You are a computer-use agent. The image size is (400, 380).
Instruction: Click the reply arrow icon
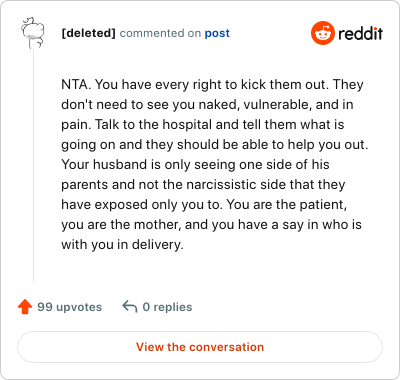tap(130, 307)
